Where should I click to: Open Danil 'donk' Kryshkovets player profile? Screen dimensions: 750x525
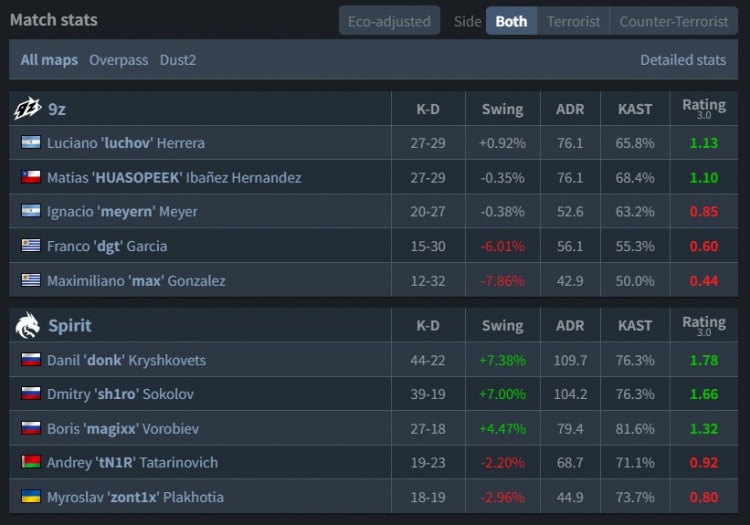pos(126,360)
